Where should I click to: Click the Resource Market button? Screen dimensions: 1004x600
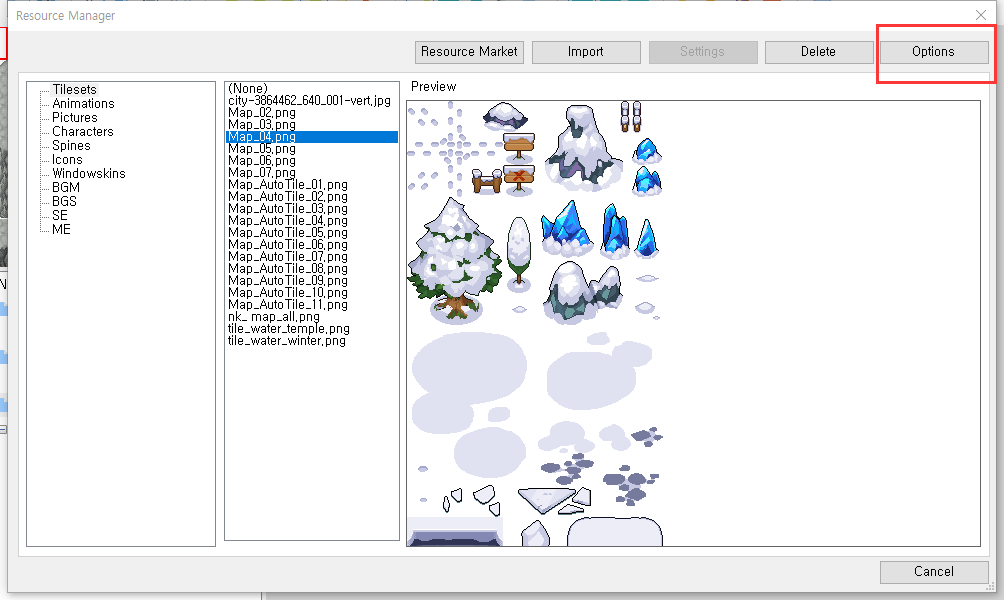point(469,52)
